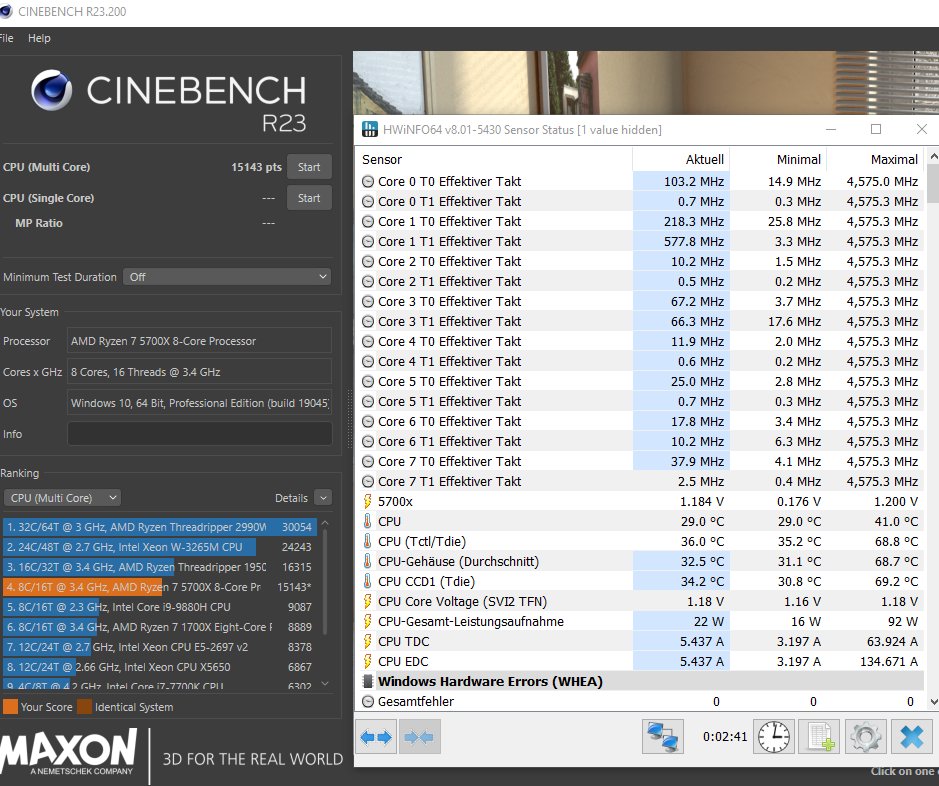Close sensors with blue X icon

pyautogui.click(x=911, y=737)
